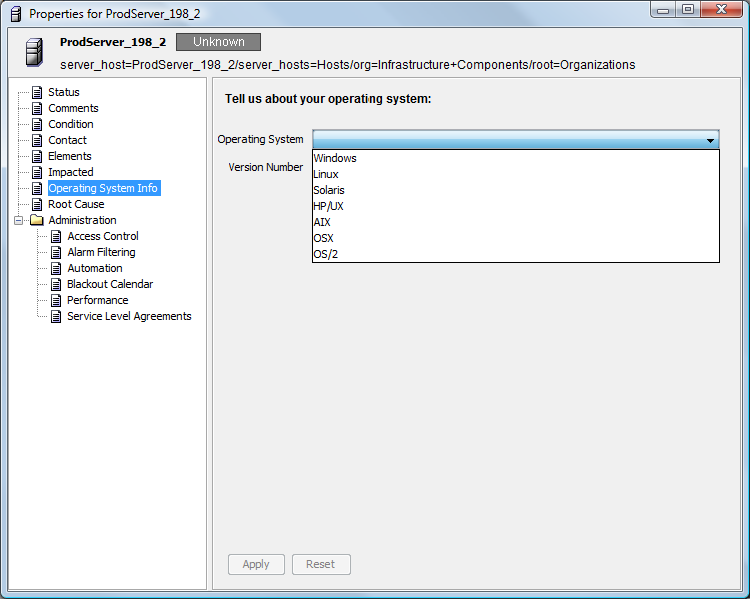This screenshot has width=750, height=599.
Task: Open the Performance page
Action: [x=98, y=300]
